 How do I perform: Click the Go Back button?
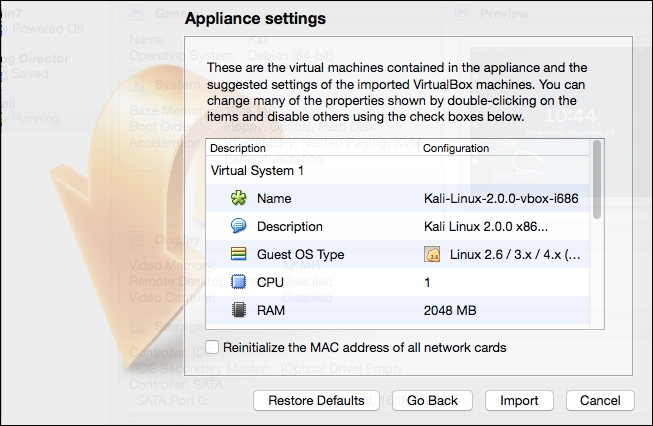point(432,400)
